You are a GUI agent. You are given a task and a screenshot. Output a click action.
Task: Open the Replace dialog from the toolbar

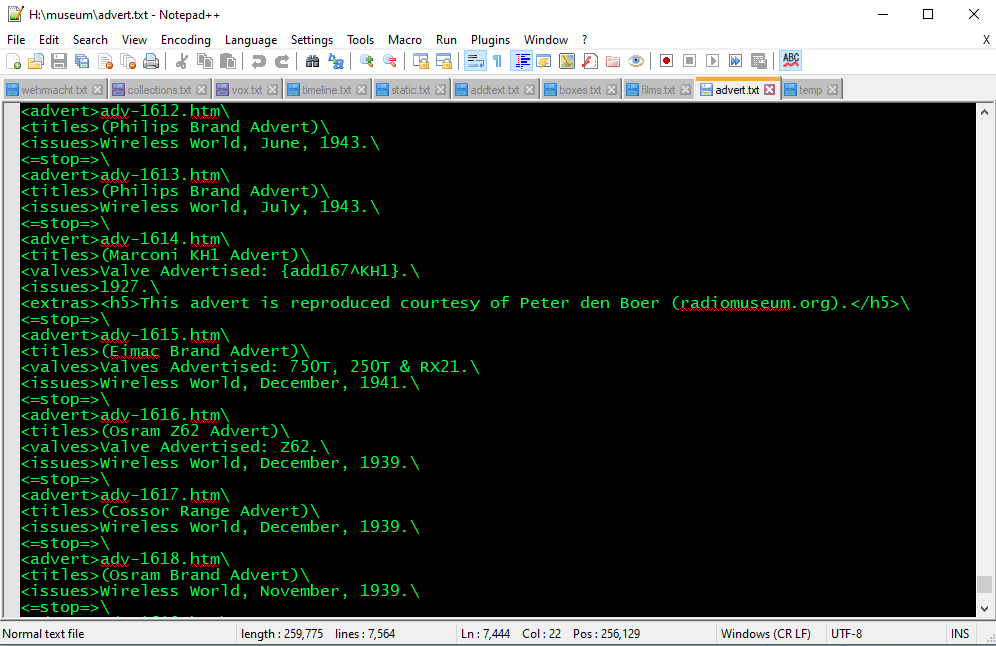coord(335,61)
